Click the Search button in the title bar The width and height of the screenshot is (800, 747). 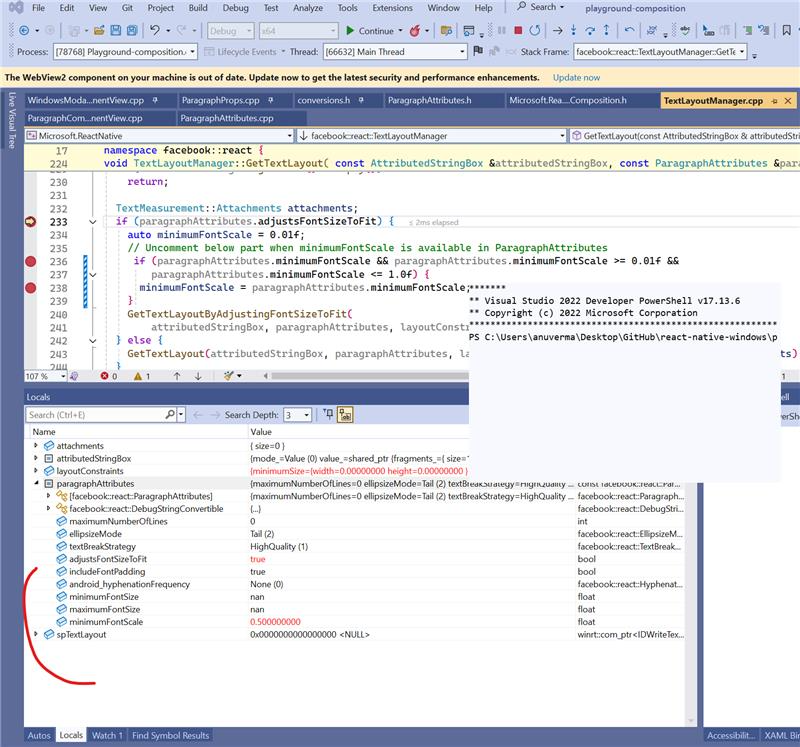tap(541, 7)
